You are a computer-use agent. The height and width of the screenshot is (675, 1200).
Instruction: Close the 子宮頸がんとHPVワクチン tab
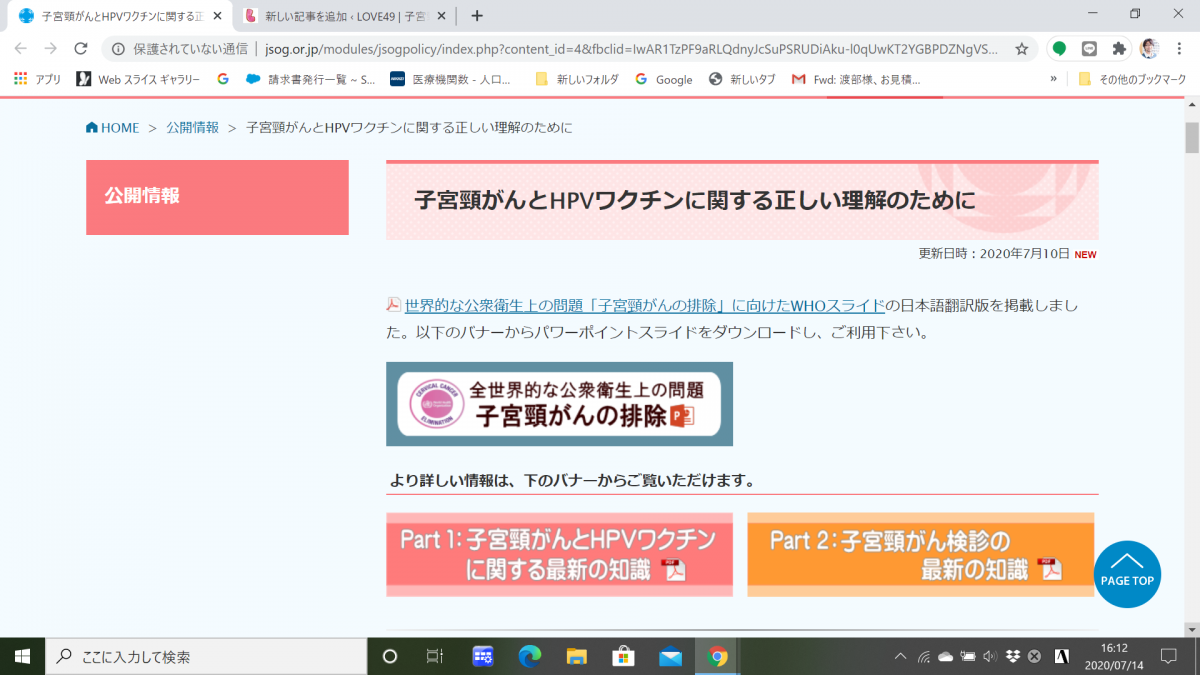pyautogui.click(x=217, y=16)
